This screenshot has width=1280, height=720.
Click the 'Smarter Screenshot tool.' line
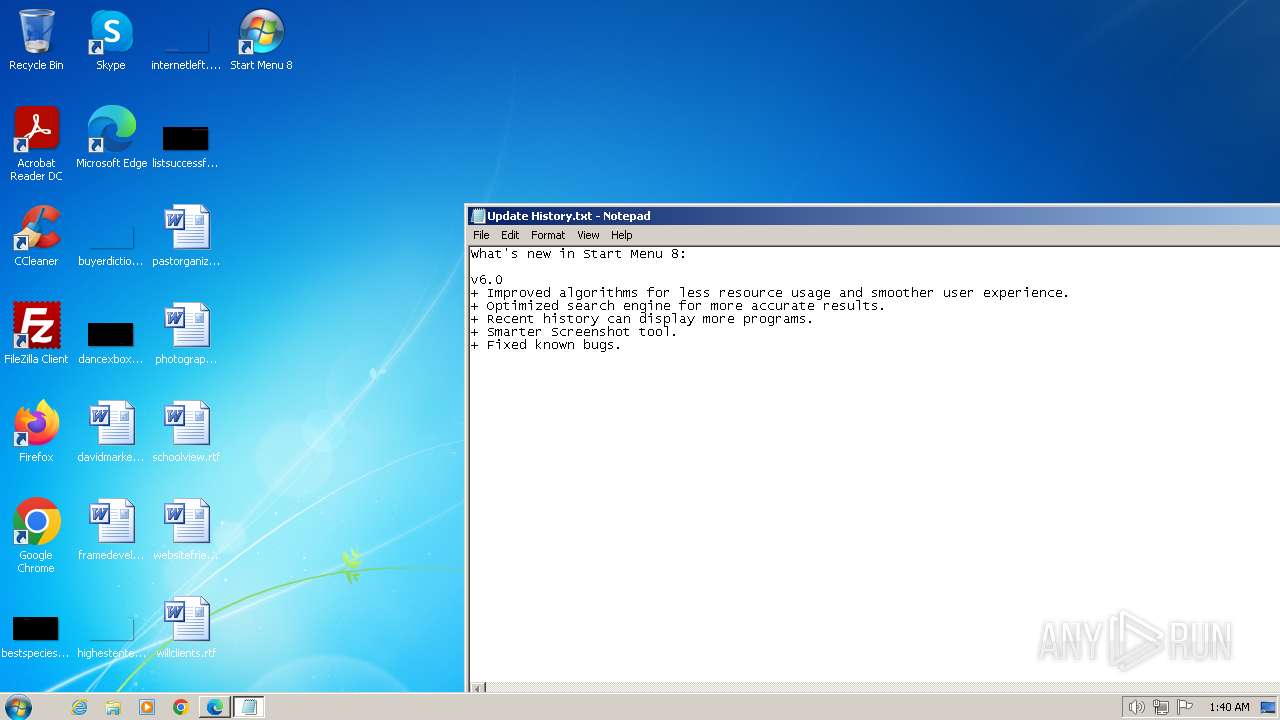574,332
